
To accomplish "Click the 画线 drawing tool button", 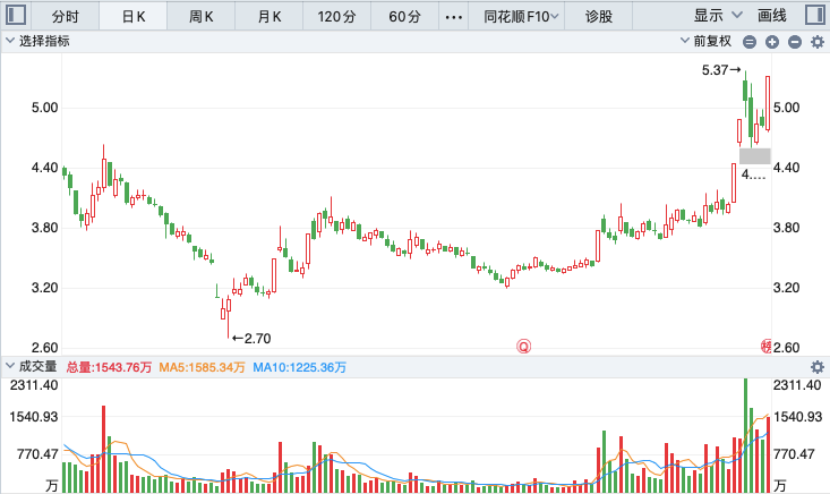I will tap(772, 16).
